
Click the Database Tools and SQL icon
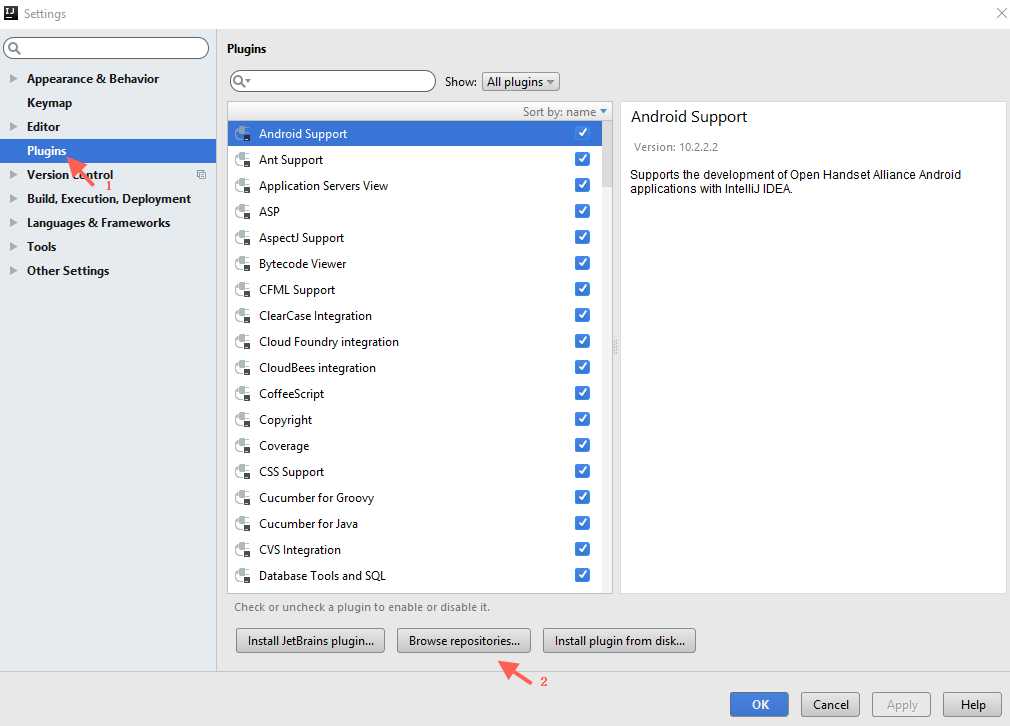[x=242, y=576]
